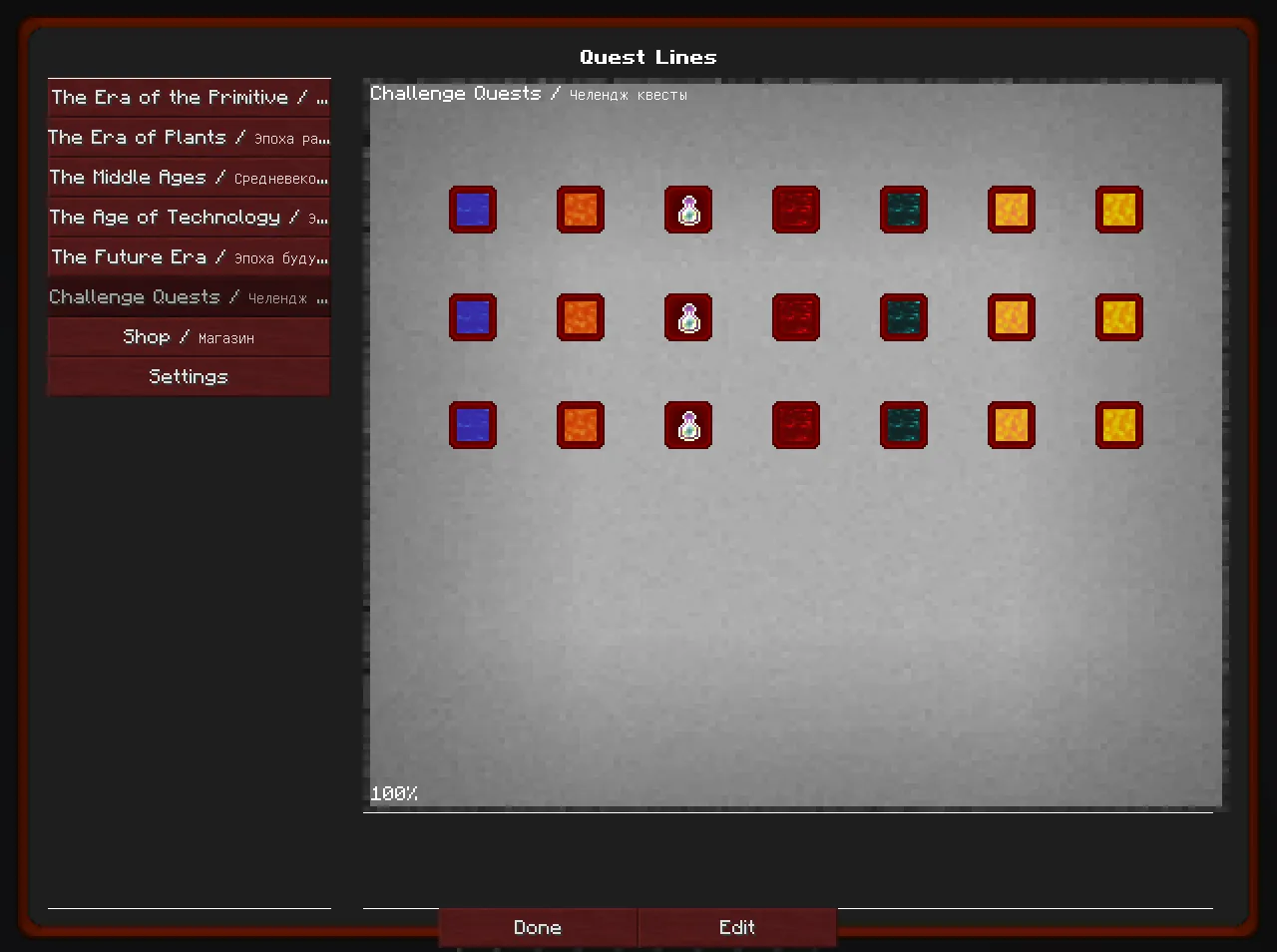Open the middle-row orange lava block quest
This screenshot has width=1277, height=952.
pyautogui.click(x=581, y=317)
